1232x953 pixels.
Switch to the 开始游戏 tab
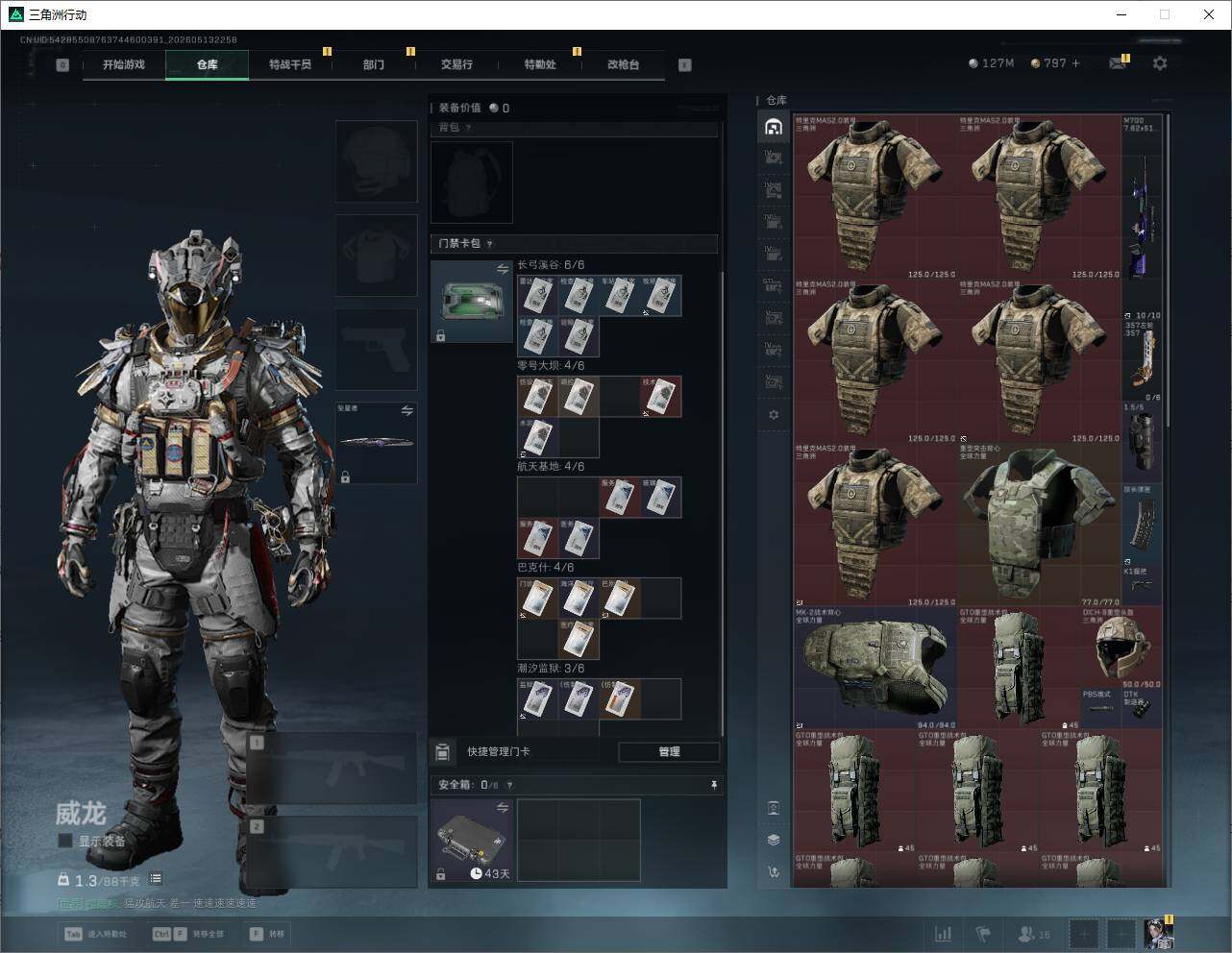tap(124, 64)
